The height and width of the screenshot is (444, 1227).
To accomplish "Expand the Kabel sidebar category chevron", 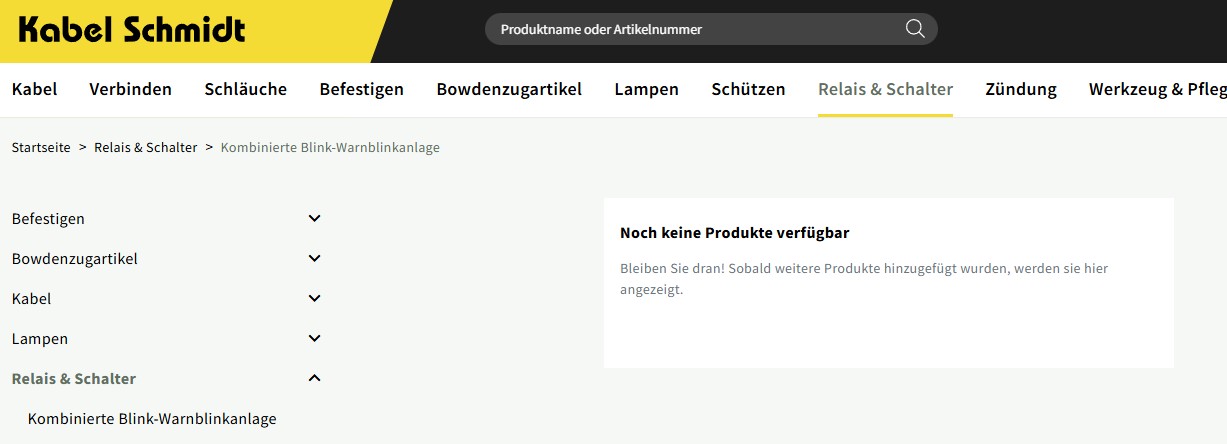I will point(314,298).
